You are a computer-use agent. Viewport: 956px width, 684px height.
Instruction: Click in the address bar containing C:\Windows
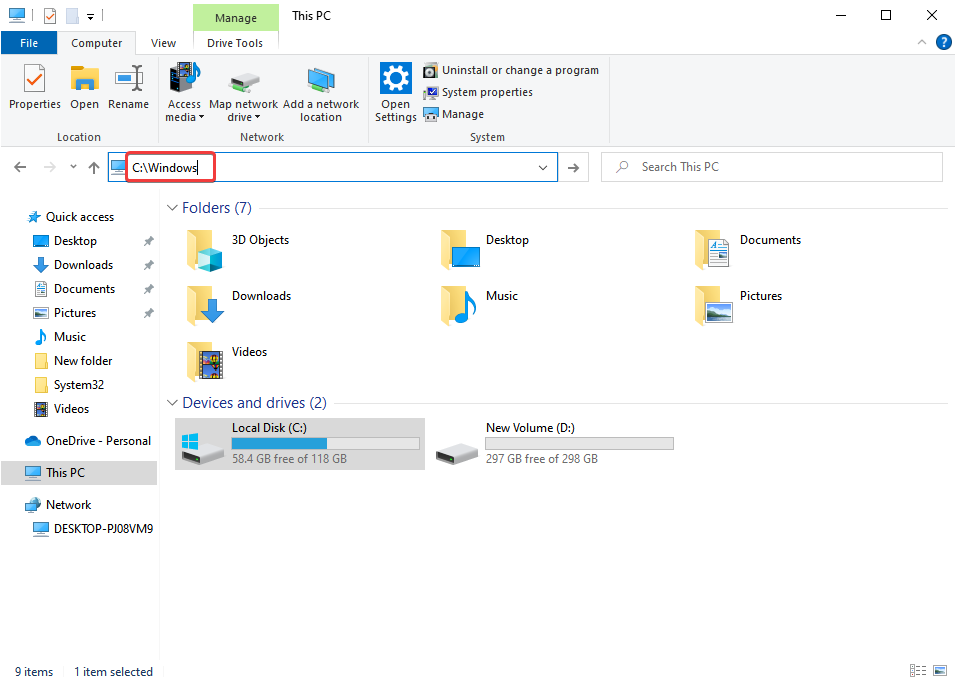[332, 167]
